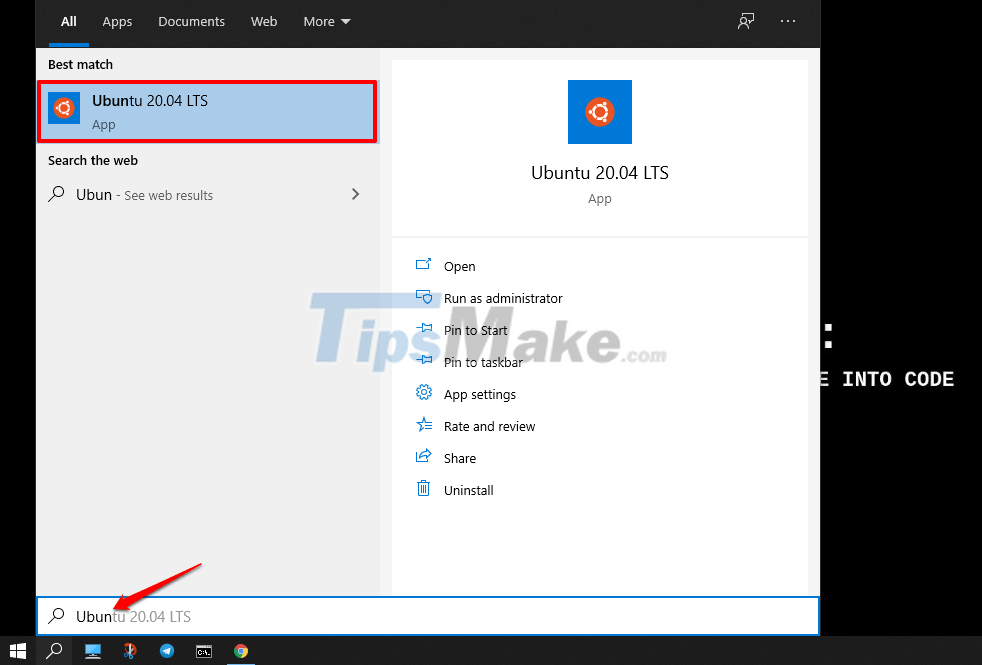Screen dimensions: 982x665
Task: Click the Pin to Start pin icon
Action: point(424,330)
